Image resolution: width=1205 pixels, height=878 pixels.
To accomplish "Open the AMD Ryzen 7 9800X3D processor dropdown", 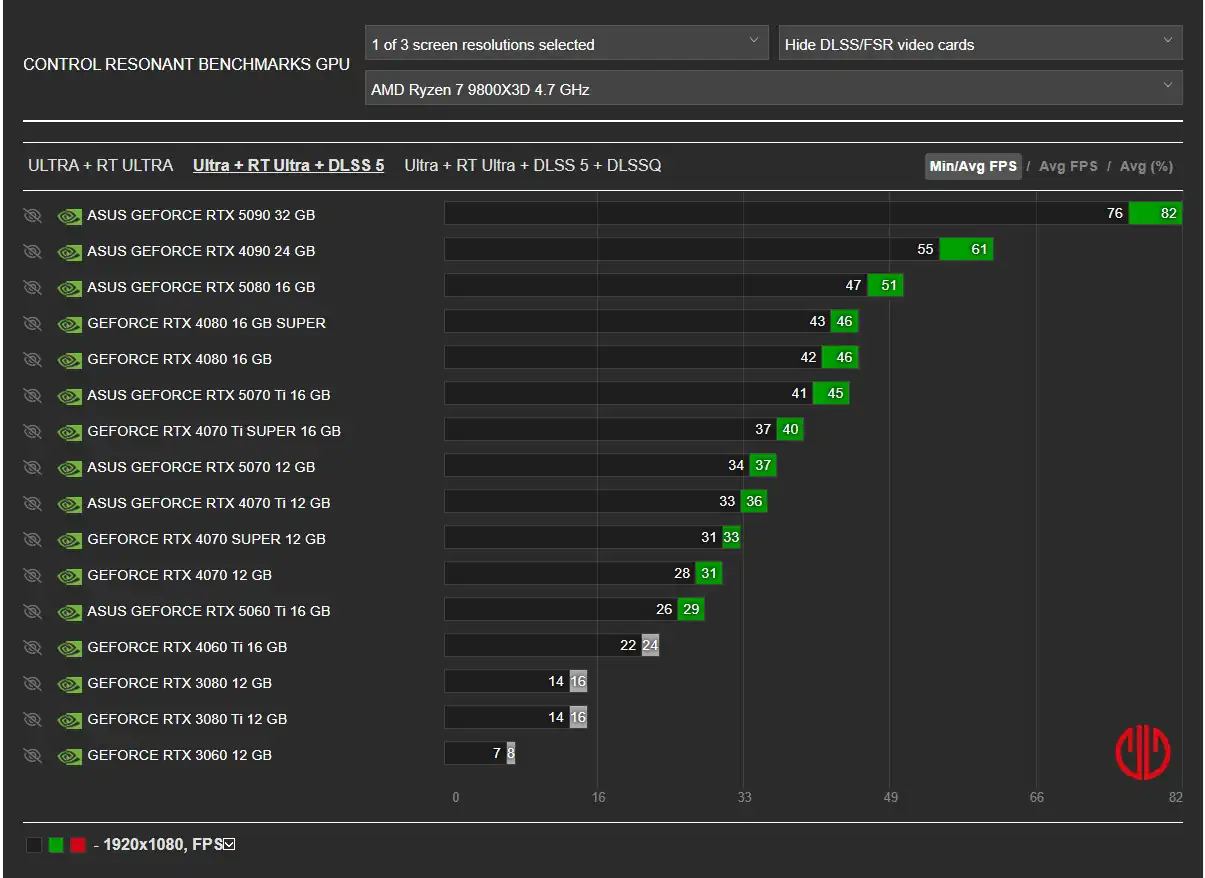I will pyautogui.click(x=773, y=88).
